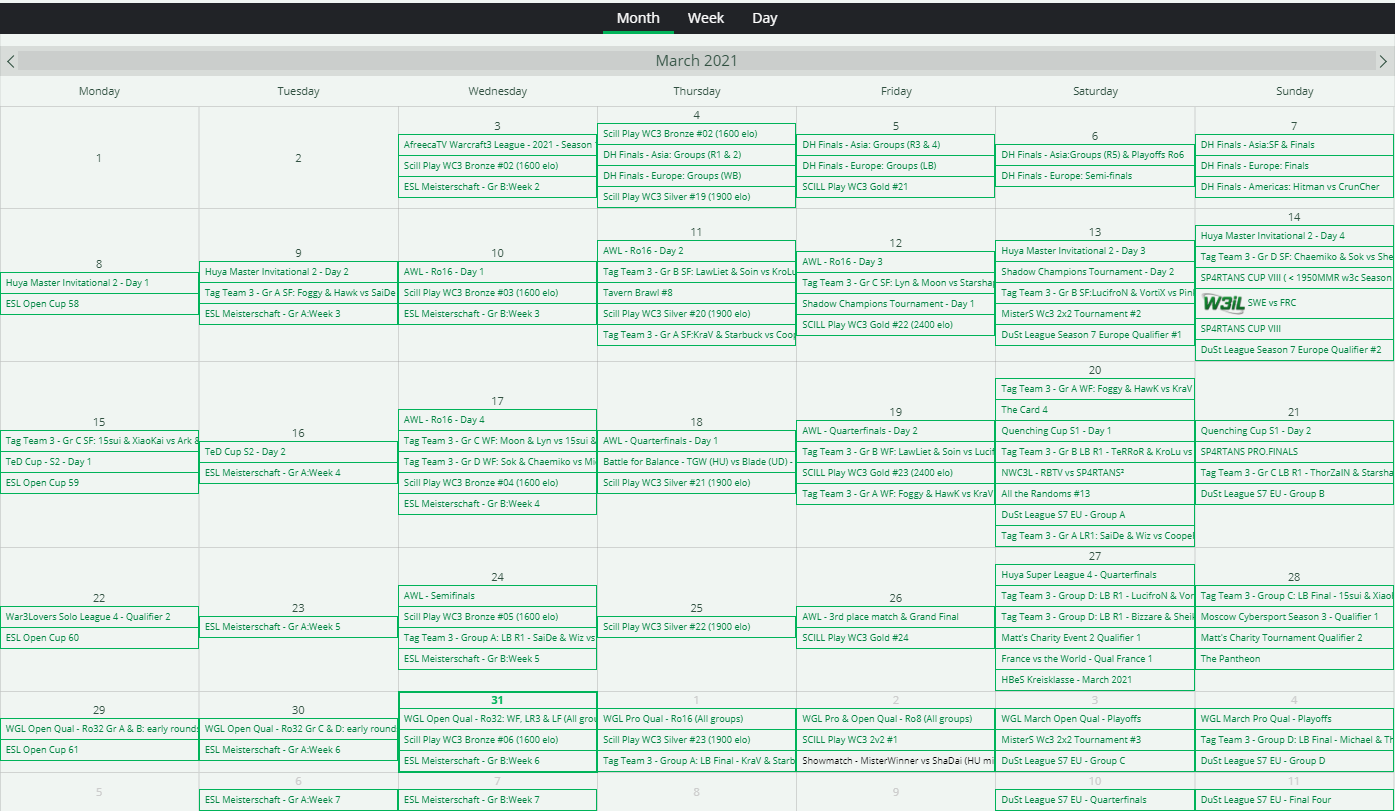Open The Pantheon event
The image size is (1395, 811).
pos(1230,659)
